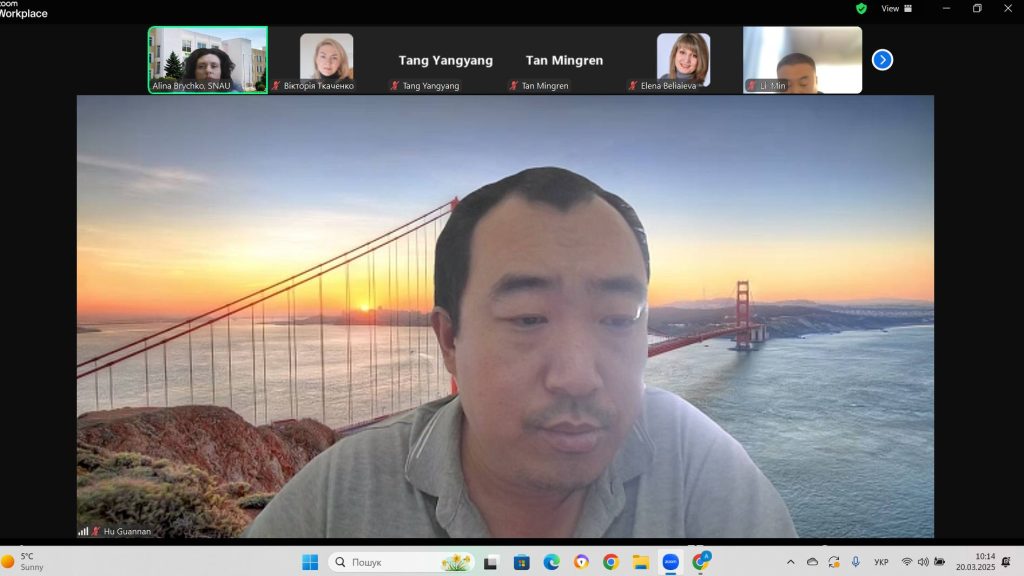Switch the УКР keyboard language indicator
Image resolution: width=1024 pixels, height=576 pixels.
[881, 562]
